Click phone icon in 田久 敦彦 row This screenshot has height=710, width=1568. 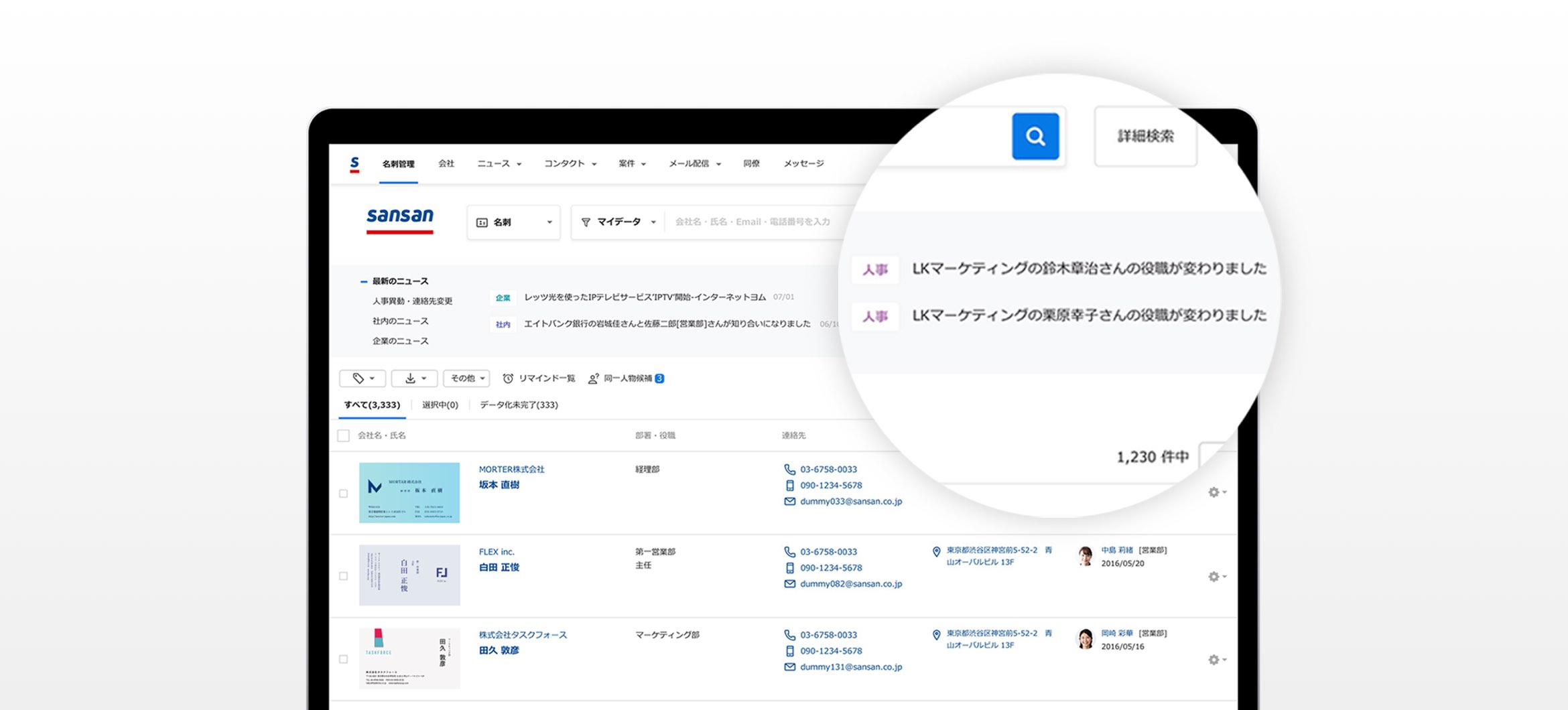789,635
